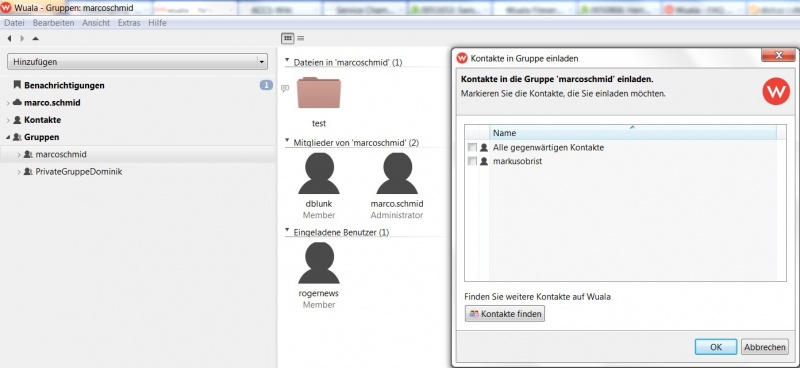Viewport: 800px width, 368px height.
Task: Confirm the invitation with OK
Action: (x=716, y=347)
